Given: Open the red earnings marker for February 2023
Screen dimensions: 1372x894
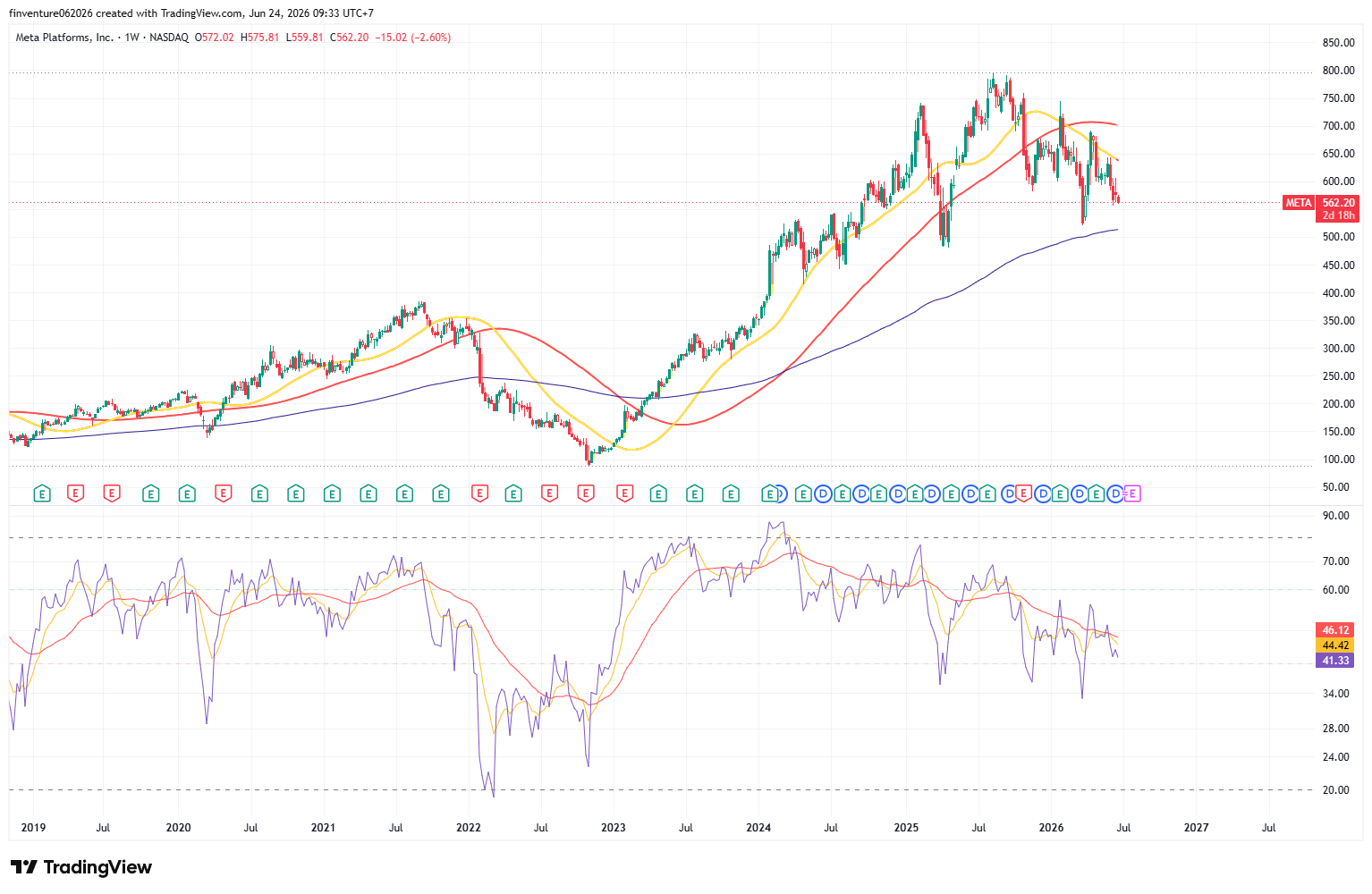Looking at the screenshot, I should [x=624, y=493].
